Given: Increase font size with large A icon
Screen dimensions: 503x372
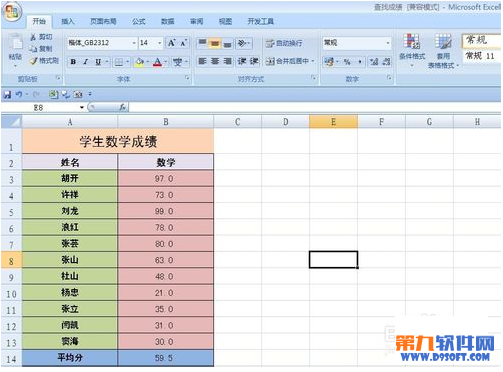Looking at the screenshot, I should click(x=172, y=43).
